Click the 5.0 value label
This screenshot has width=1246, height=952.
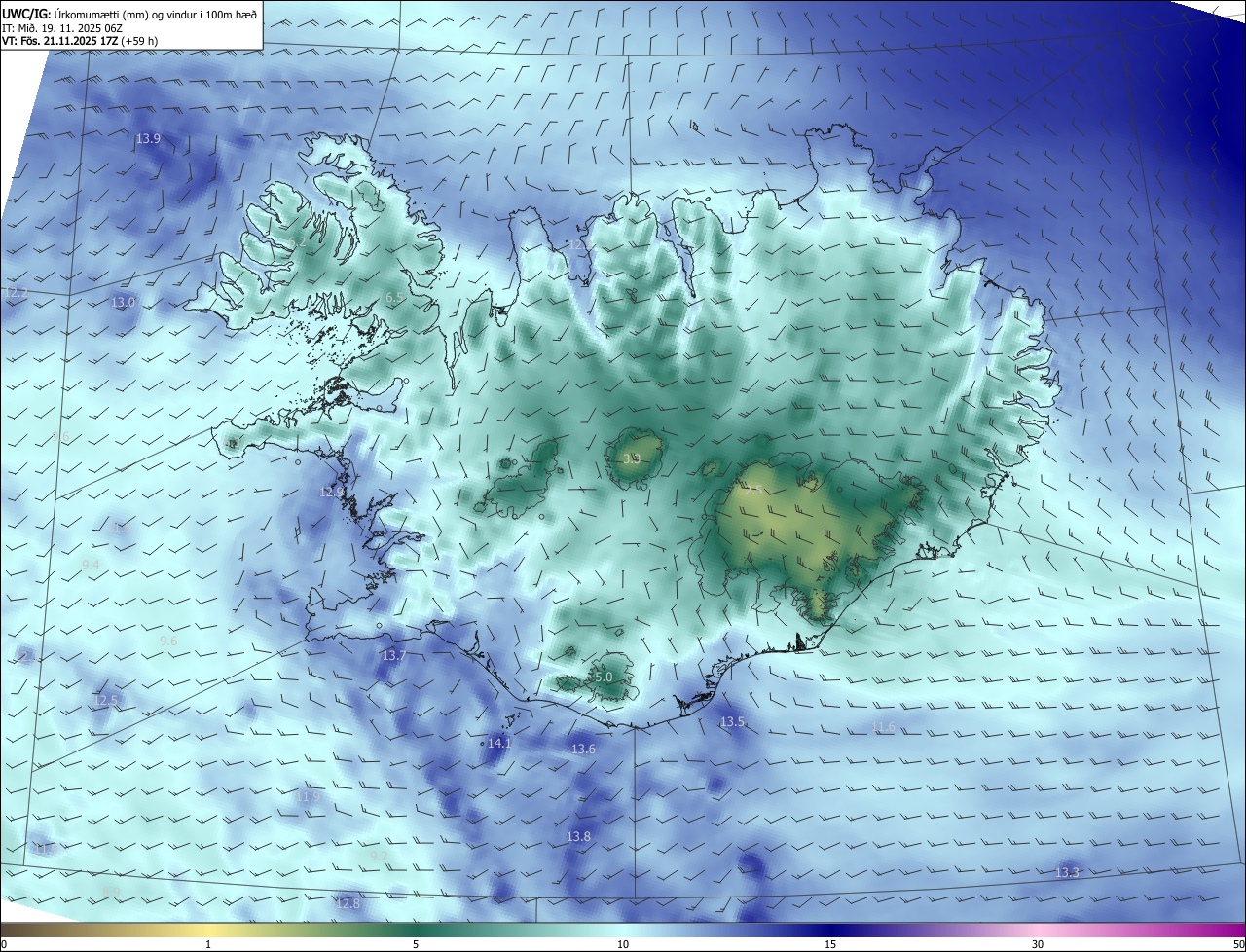pyautogui.click(x=603, y=677)
